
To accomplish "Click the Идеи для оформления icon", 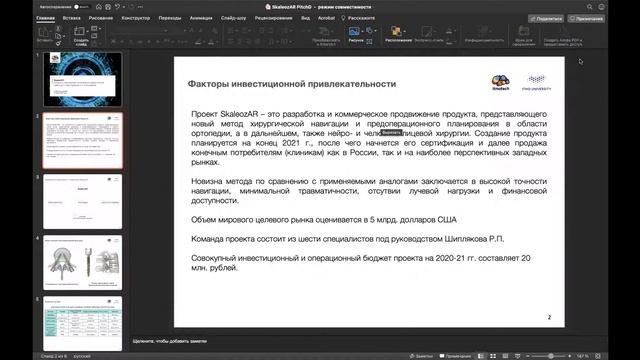I will (x=524, y=31).
